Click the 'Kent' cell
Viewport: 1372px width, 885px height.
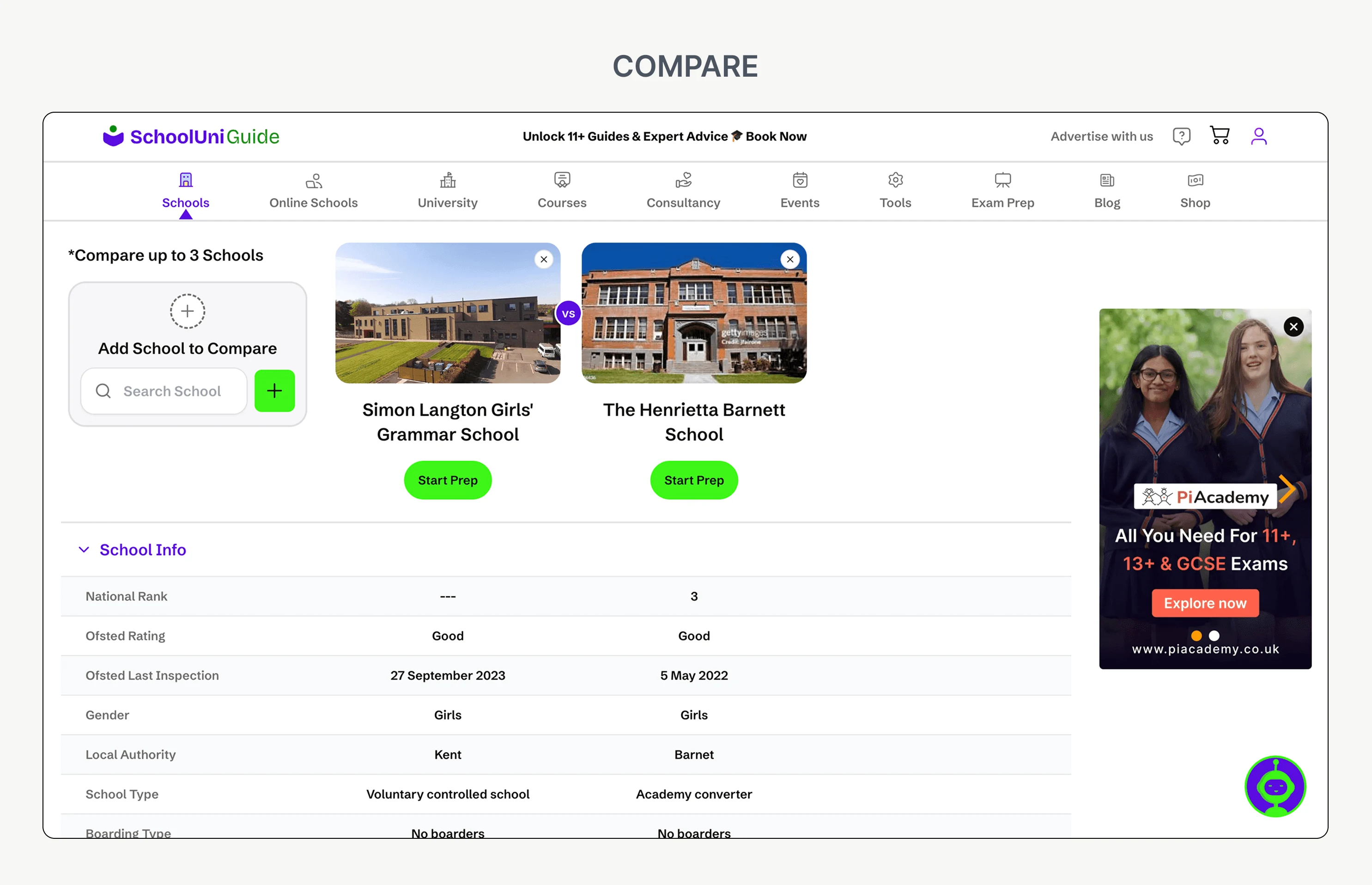click(448, 755)
